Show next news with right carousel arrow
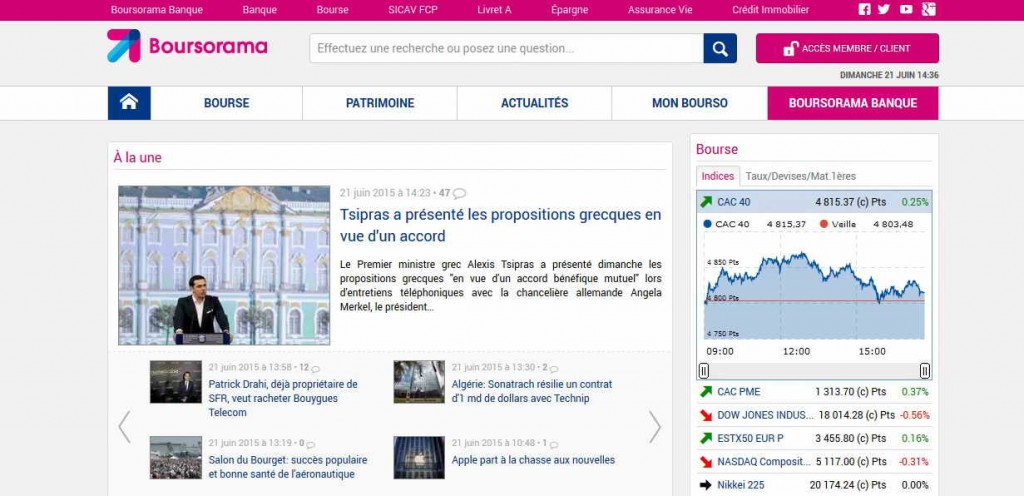The width and height of the screenshot is (1024, 496). 655,426
